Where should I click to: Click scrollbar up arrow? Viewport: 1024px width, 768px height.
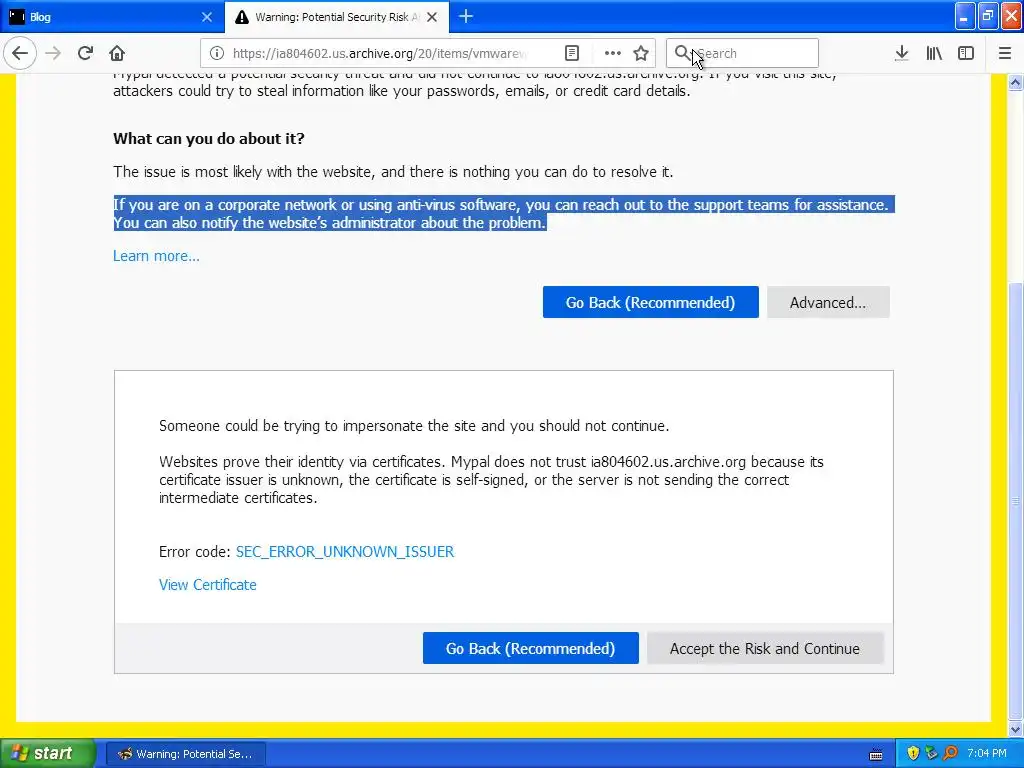[1016, 82]
